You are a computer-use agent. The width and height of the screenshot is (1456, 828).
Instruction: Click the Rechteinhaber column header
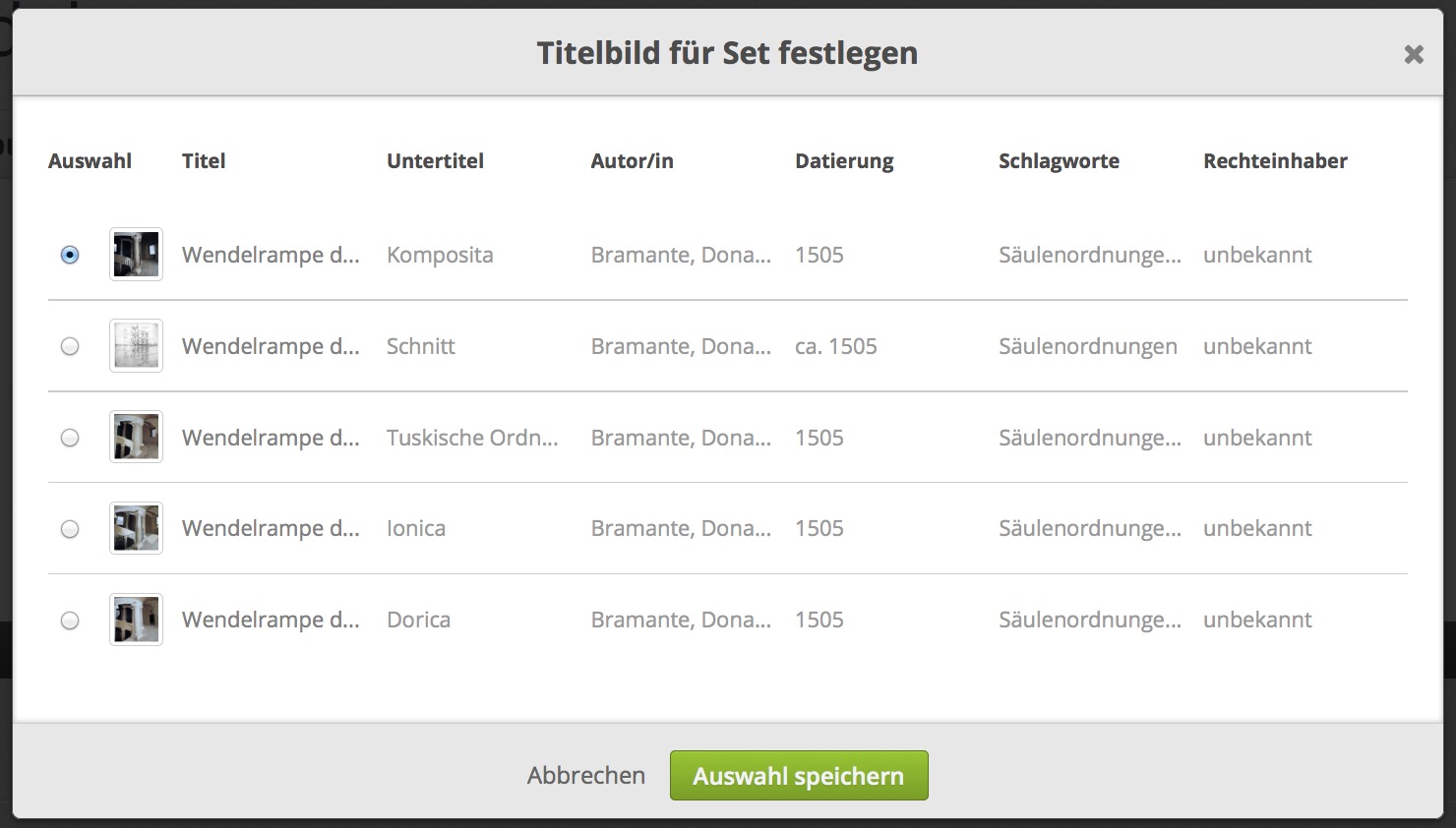coord(1275,161)
